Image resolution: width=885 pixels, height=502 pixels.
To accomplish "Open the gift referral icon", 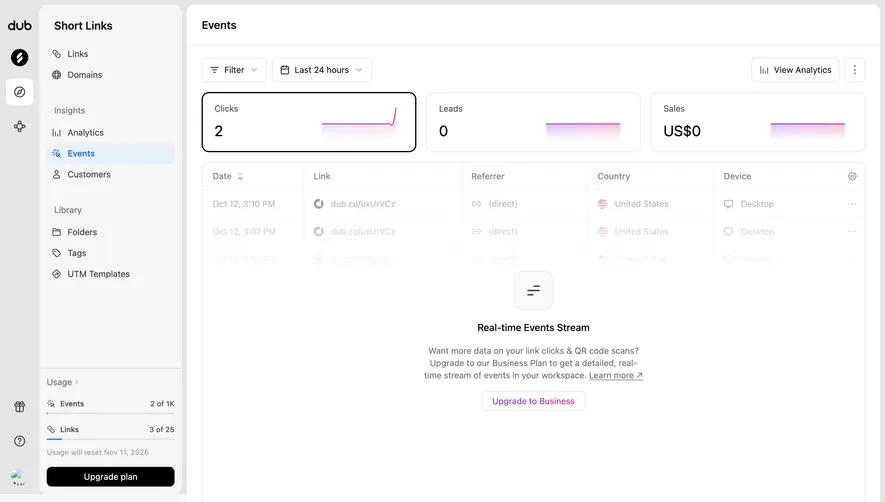I will (19, 407).
